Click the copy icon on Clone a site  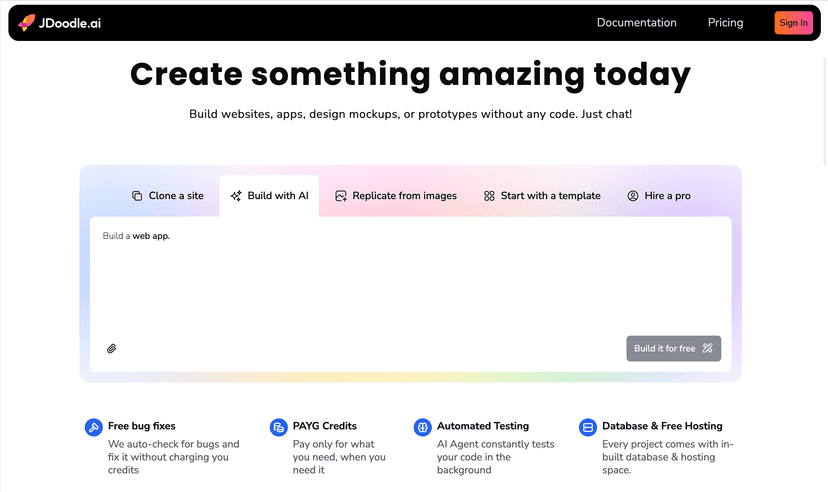click(137, 196)
